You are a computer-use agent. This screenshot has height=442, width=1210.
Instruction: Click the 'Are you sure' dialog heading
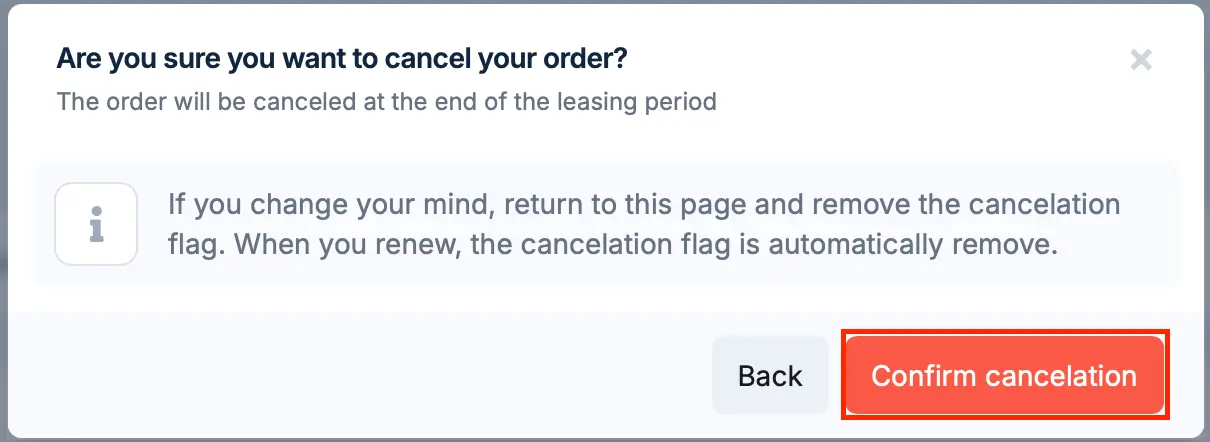pos(342,58)
